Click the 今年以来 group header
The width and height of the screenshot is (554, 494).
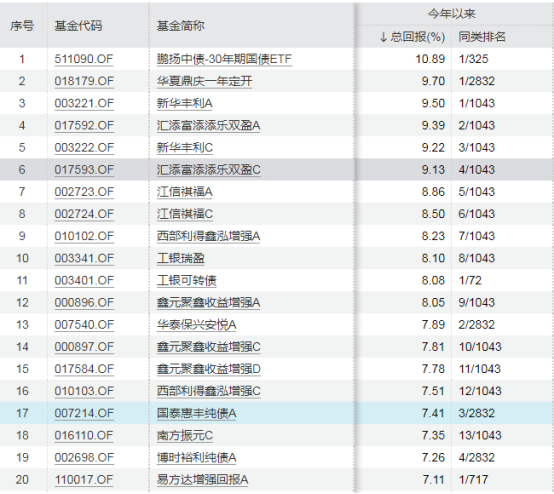452,13
